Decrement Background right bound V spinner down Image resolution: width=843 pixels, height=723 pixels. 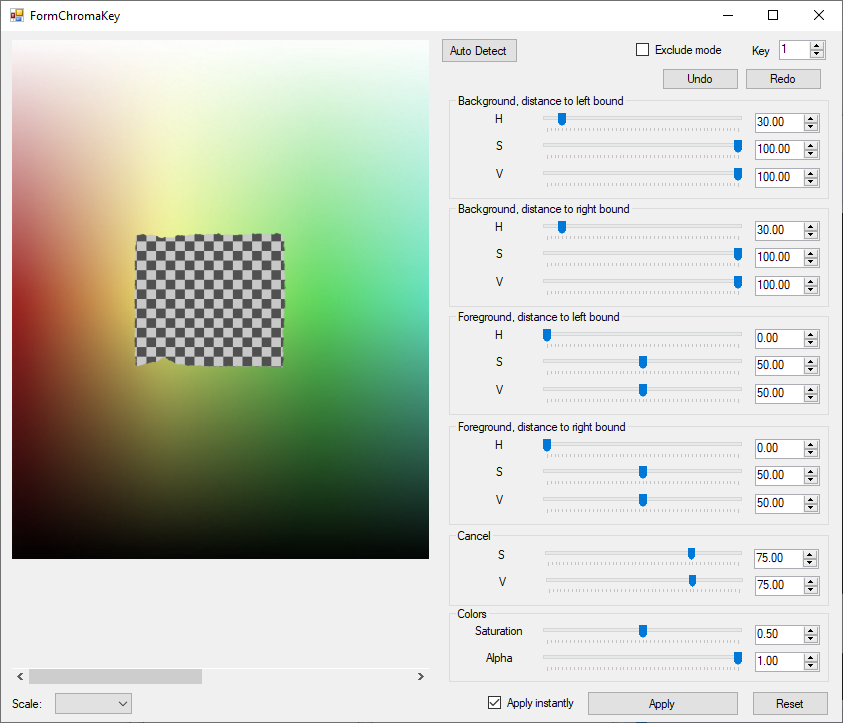point(811,290)
